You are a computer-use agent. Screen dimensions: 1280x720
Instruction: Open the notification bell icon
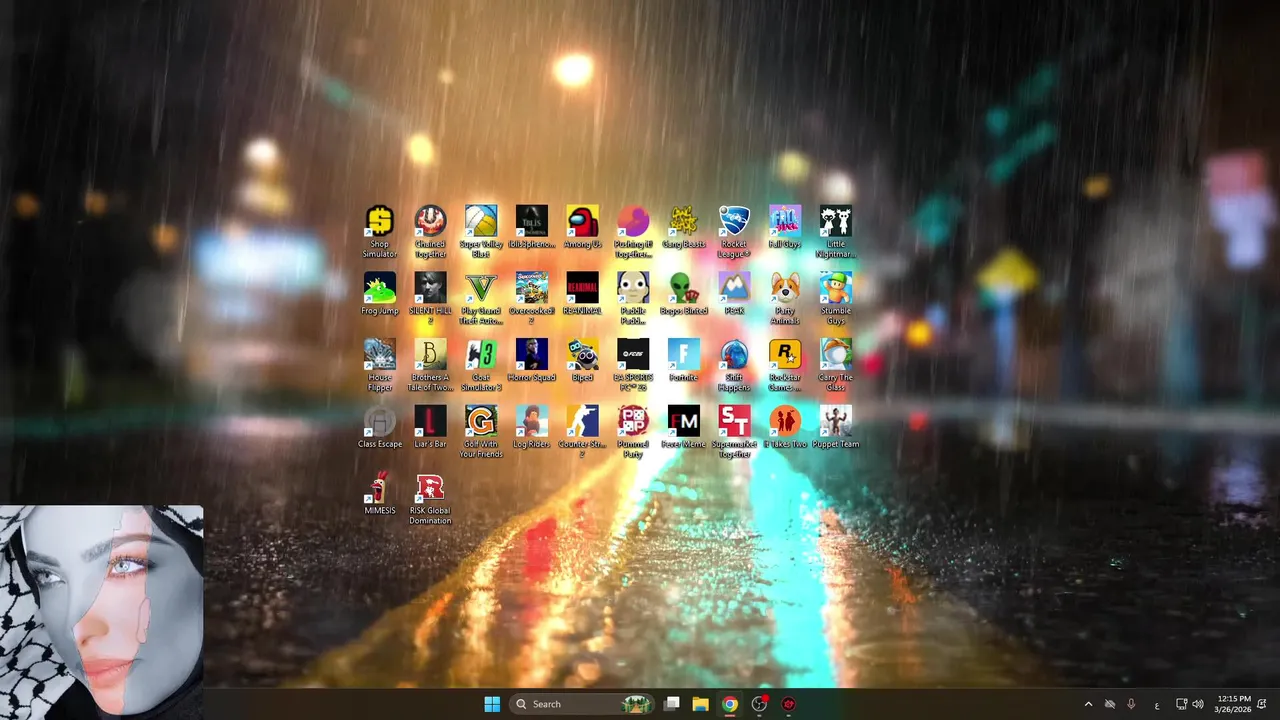pos(1262,704)
